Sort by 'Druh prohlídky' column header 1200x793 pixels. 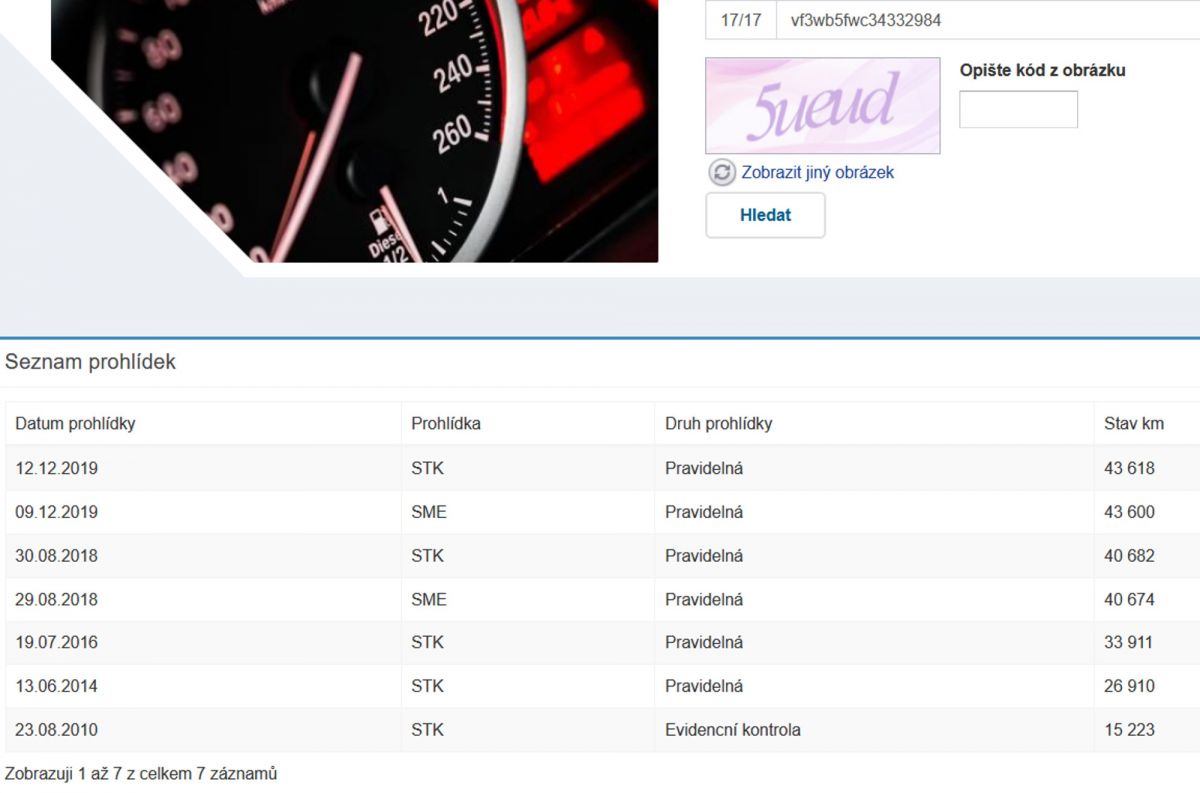(x=718, y=423)
